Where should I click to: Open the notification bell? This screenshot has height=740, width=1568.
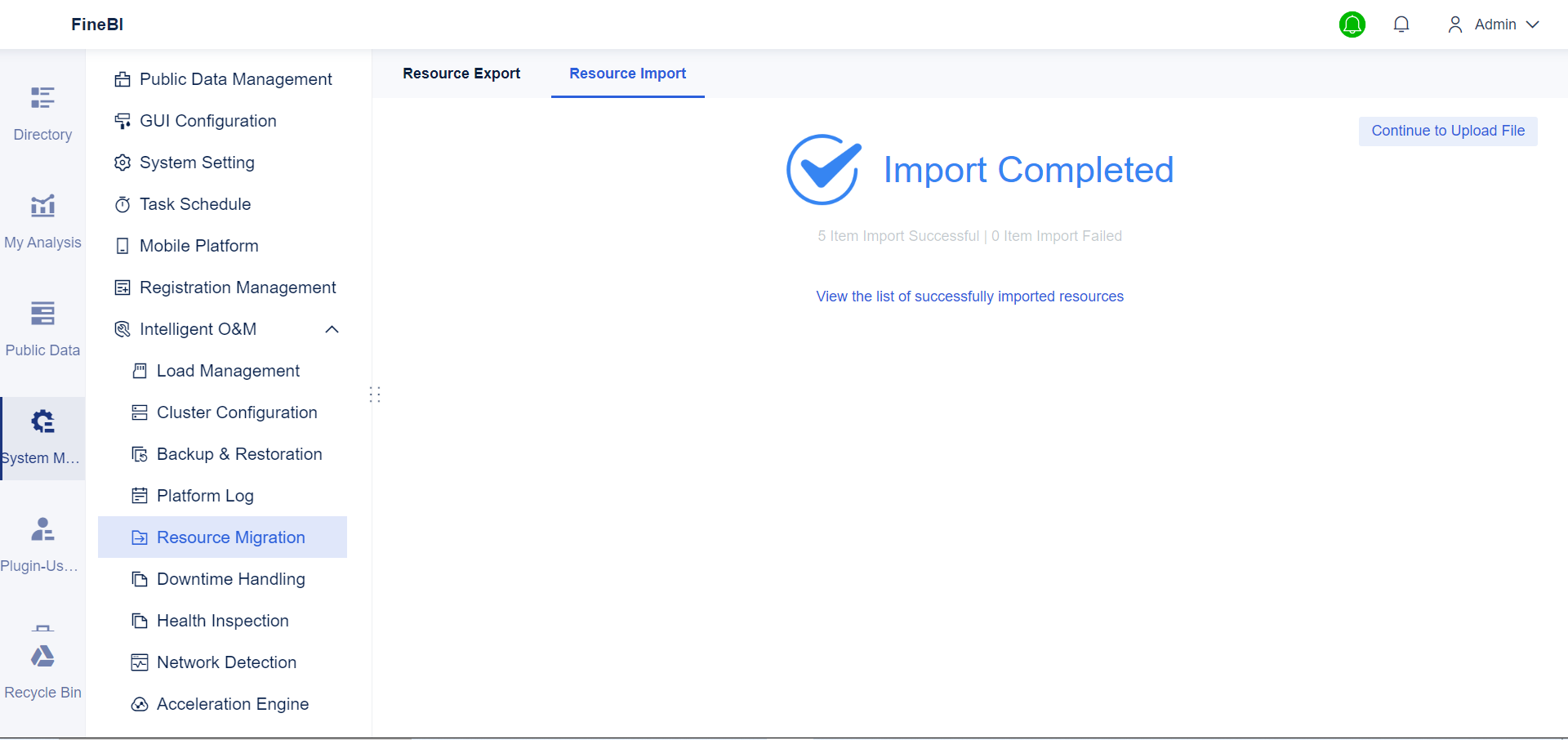click(1401, 25)
